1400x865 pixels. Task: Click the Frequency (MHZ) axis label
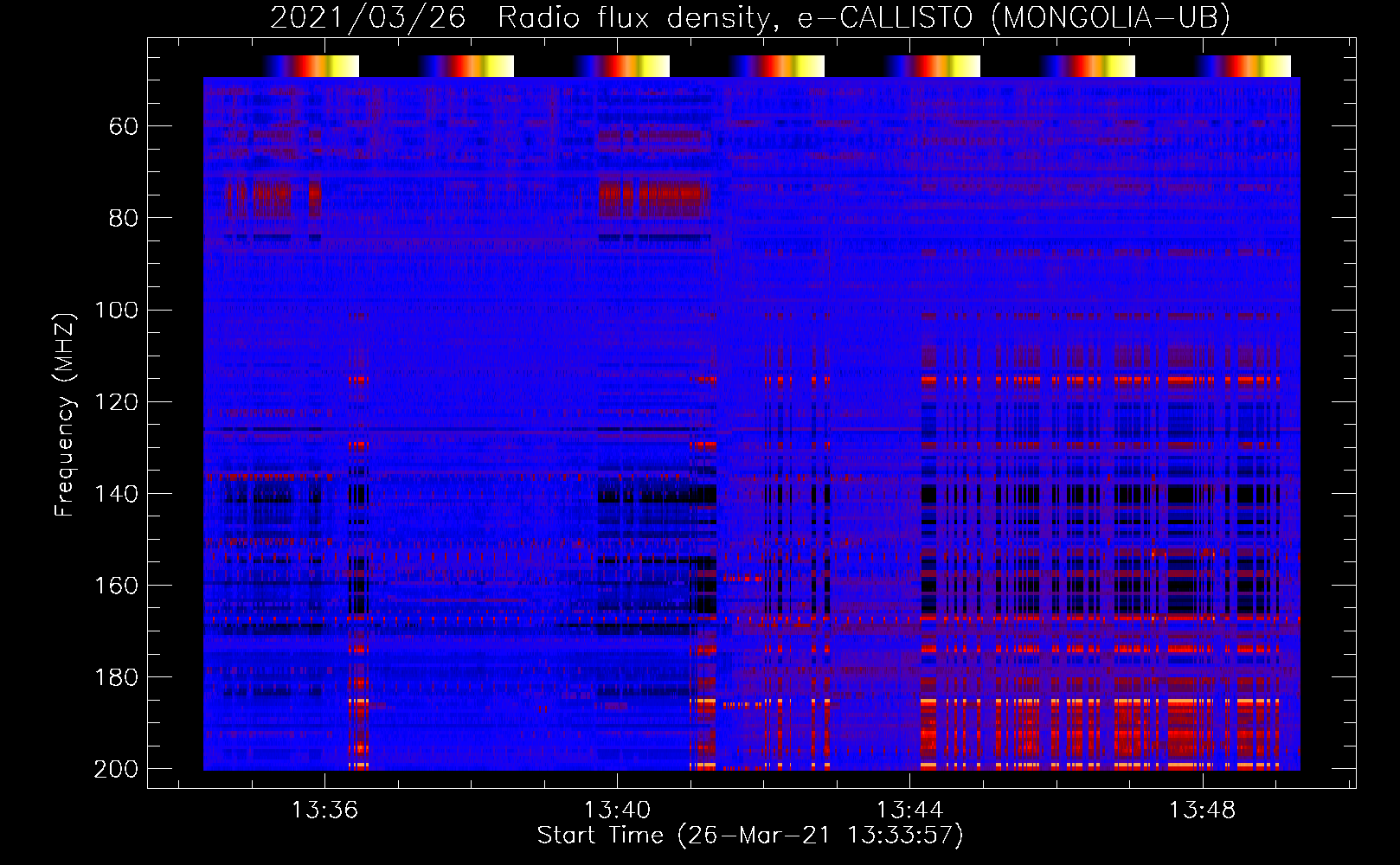pyautogui.click(x=64, y=414)
